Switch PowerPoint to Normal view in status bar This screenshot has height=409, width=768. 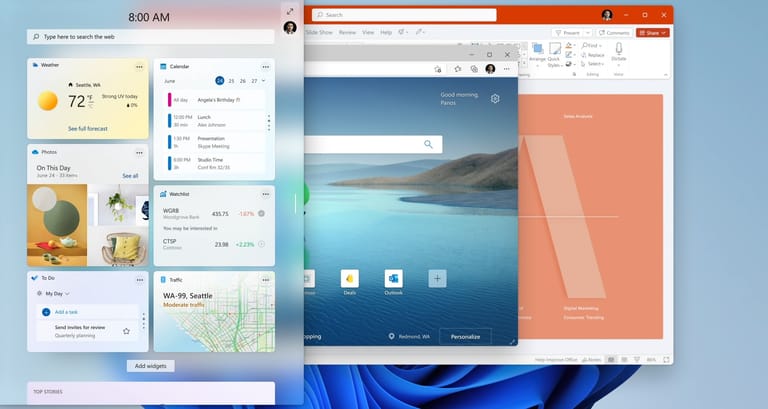coord(611,360)
